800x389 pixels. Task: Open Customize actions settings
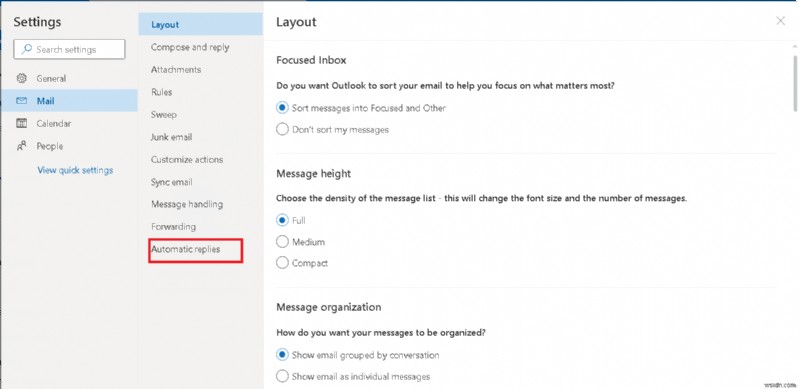pyautogui.click(x=187, y=159)
